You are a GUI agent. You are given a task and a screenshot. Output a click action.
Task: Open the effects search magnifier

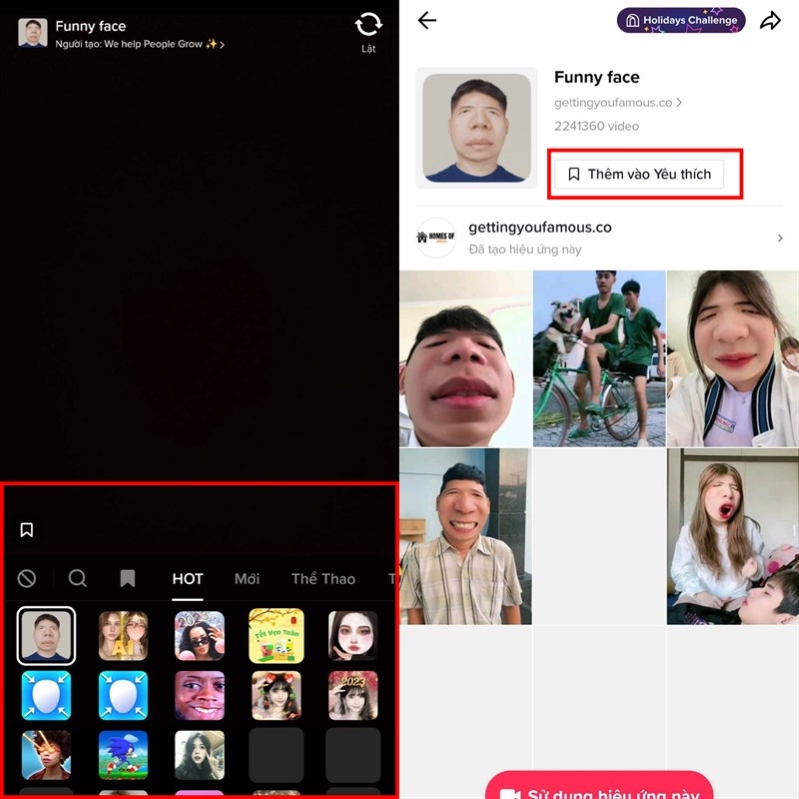pos(77,578)
